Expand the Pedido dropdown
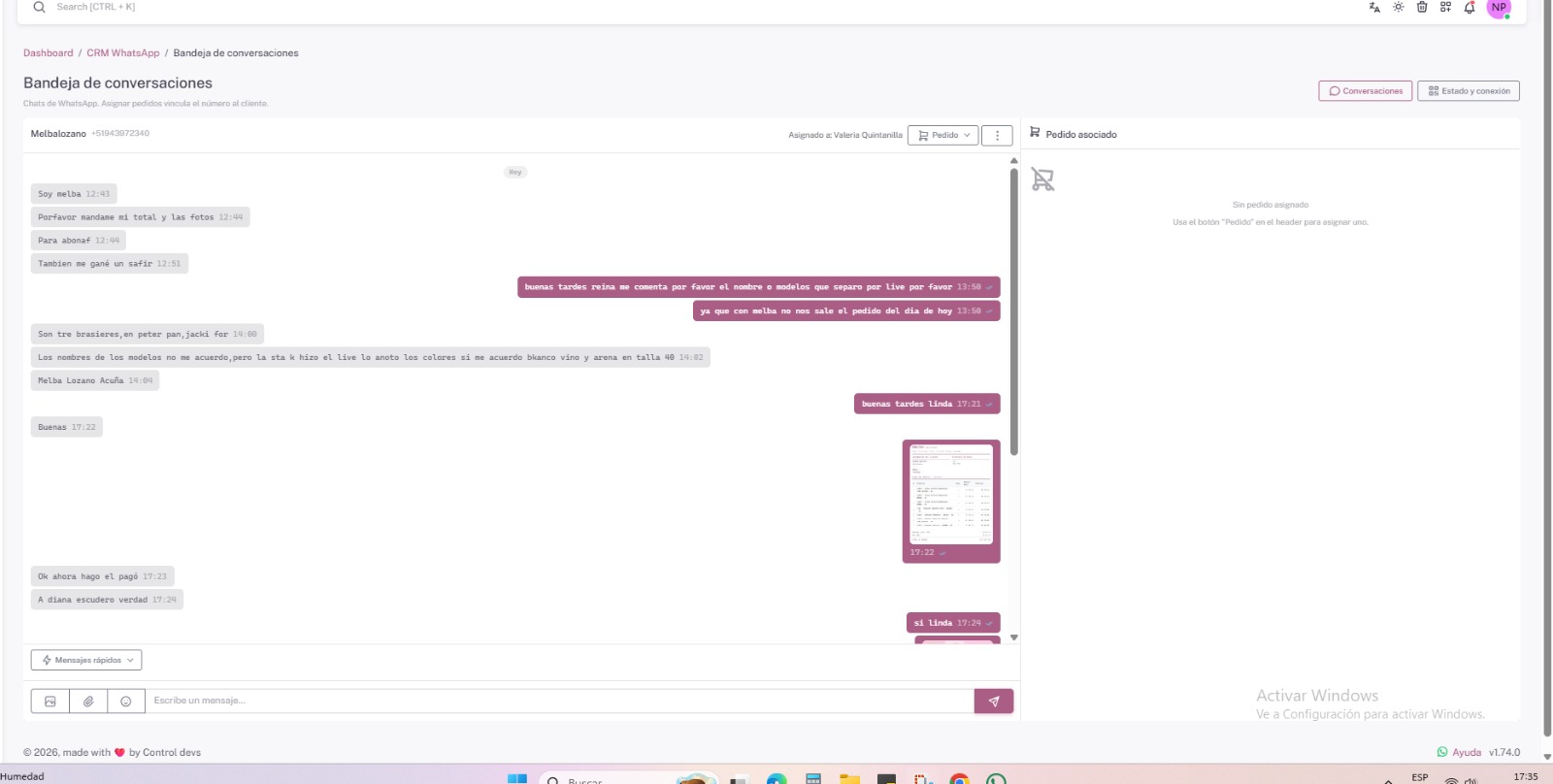 tap(943, 136)
